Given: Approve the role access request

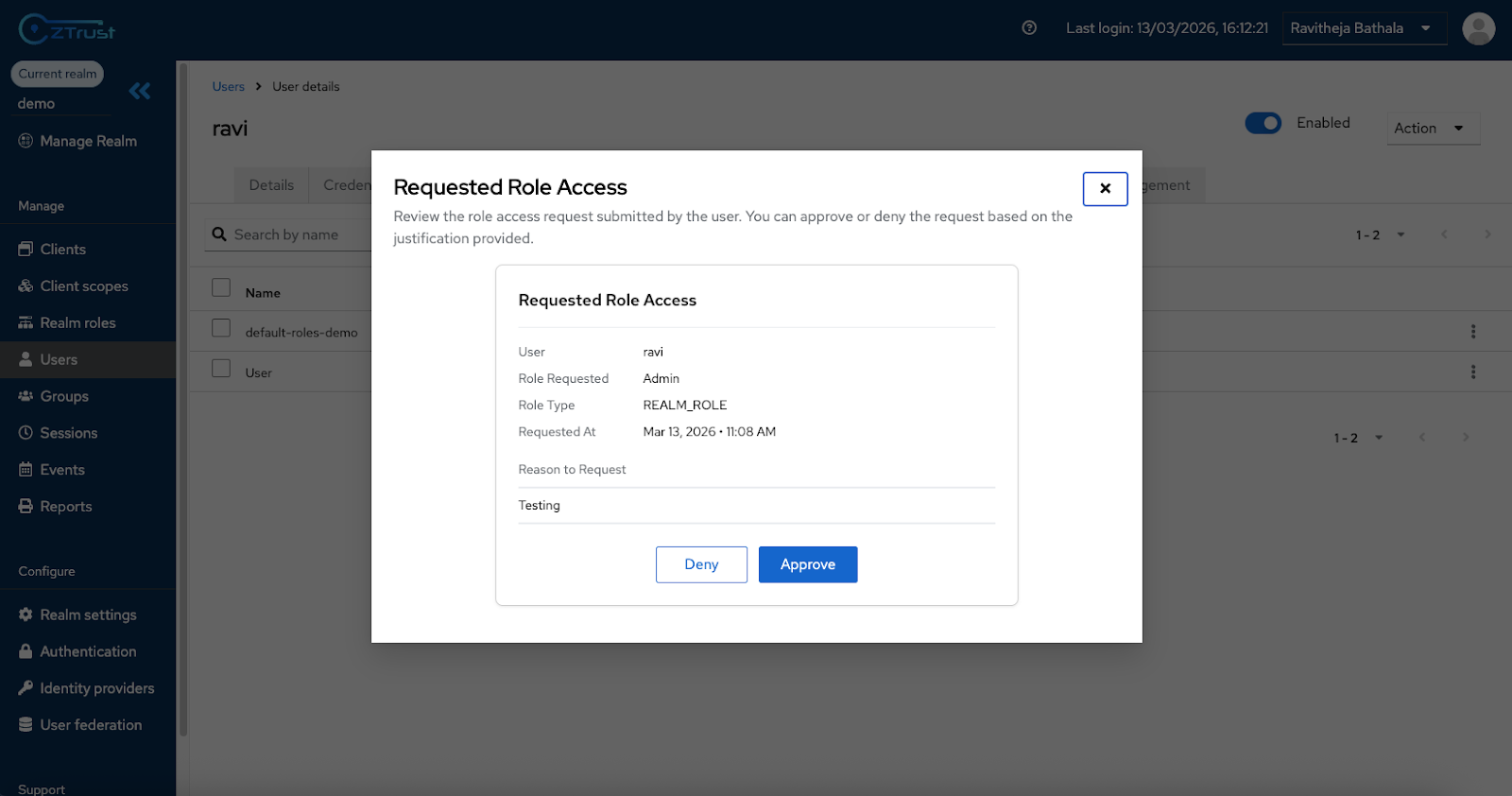Looking at the screenshot, I should coord(807,564).
